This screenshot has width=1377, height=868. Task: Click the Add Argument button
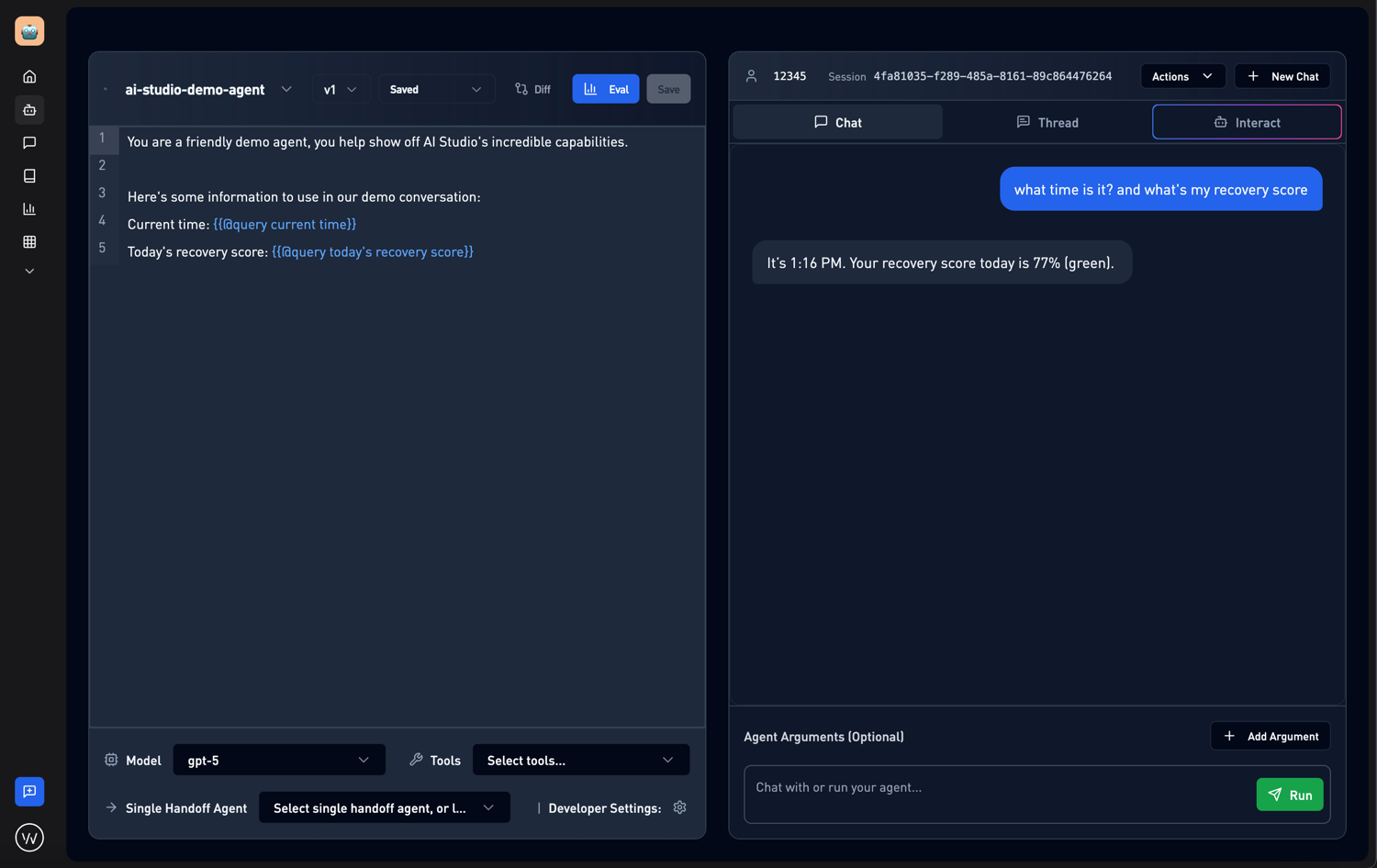1271,736
